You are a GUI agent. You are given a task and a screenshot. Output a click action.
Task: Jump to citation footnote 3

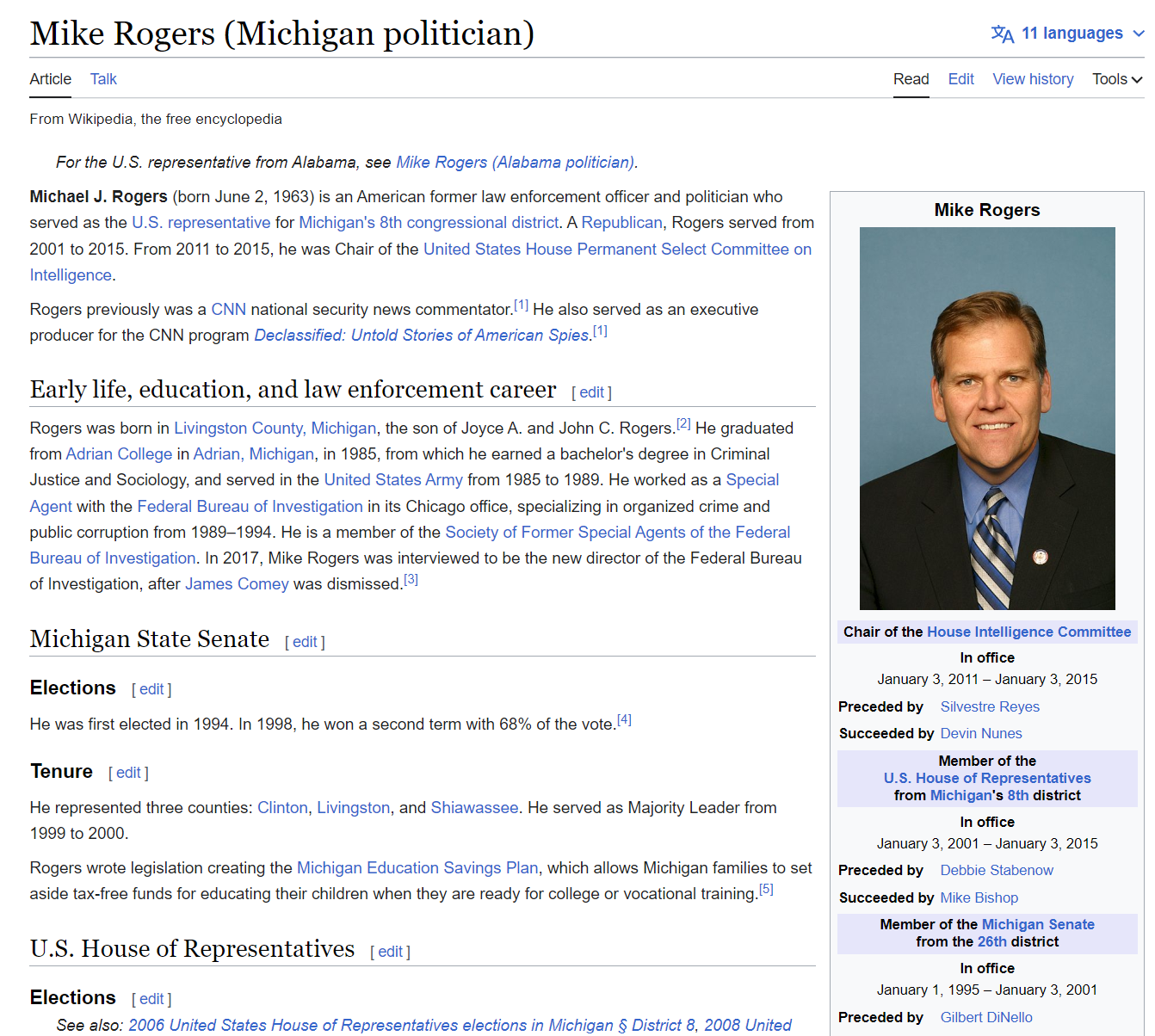(x=411, y=580)
